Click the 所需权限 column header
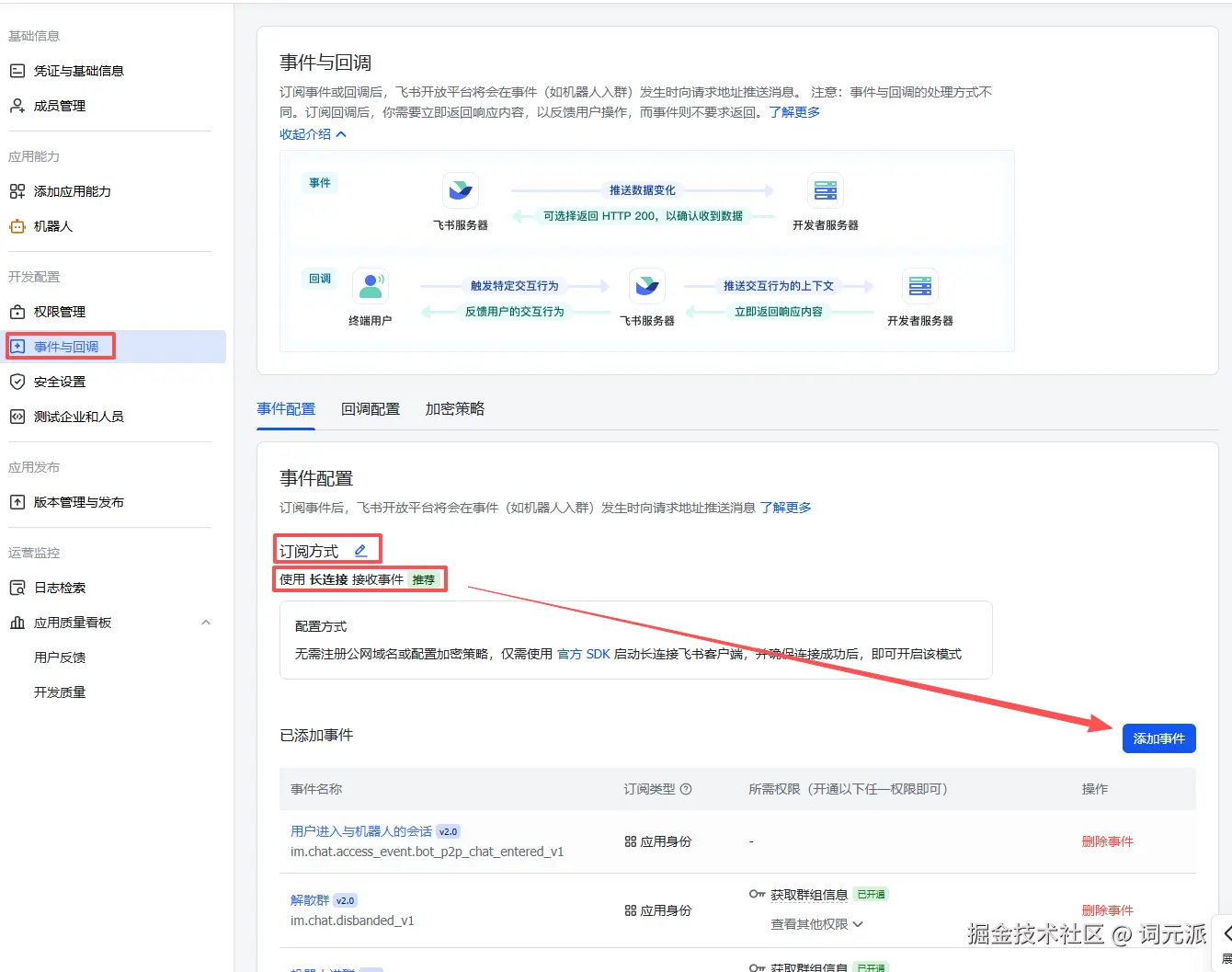 [848, 789]
